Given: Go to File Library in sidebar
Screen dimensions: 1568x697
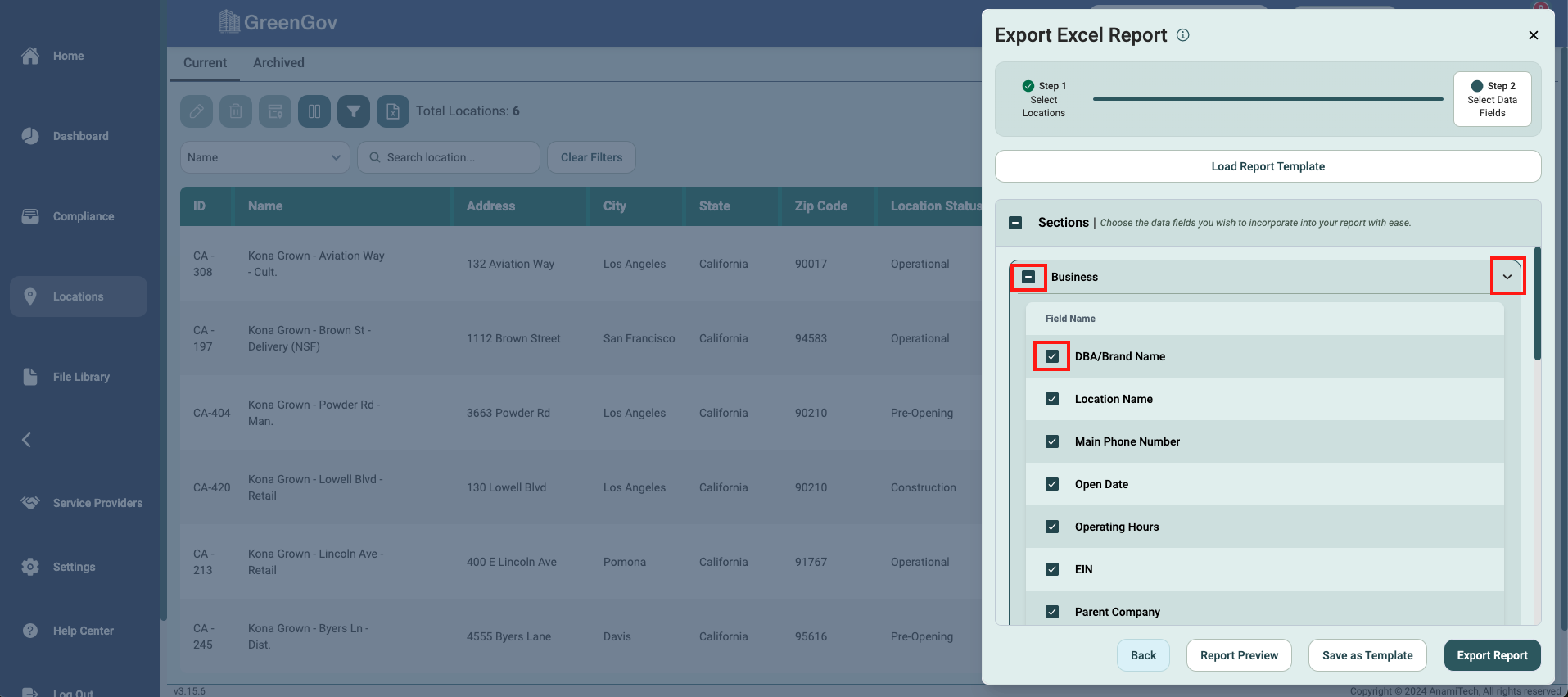Looking at the screenshot, I should click(80, 377).
